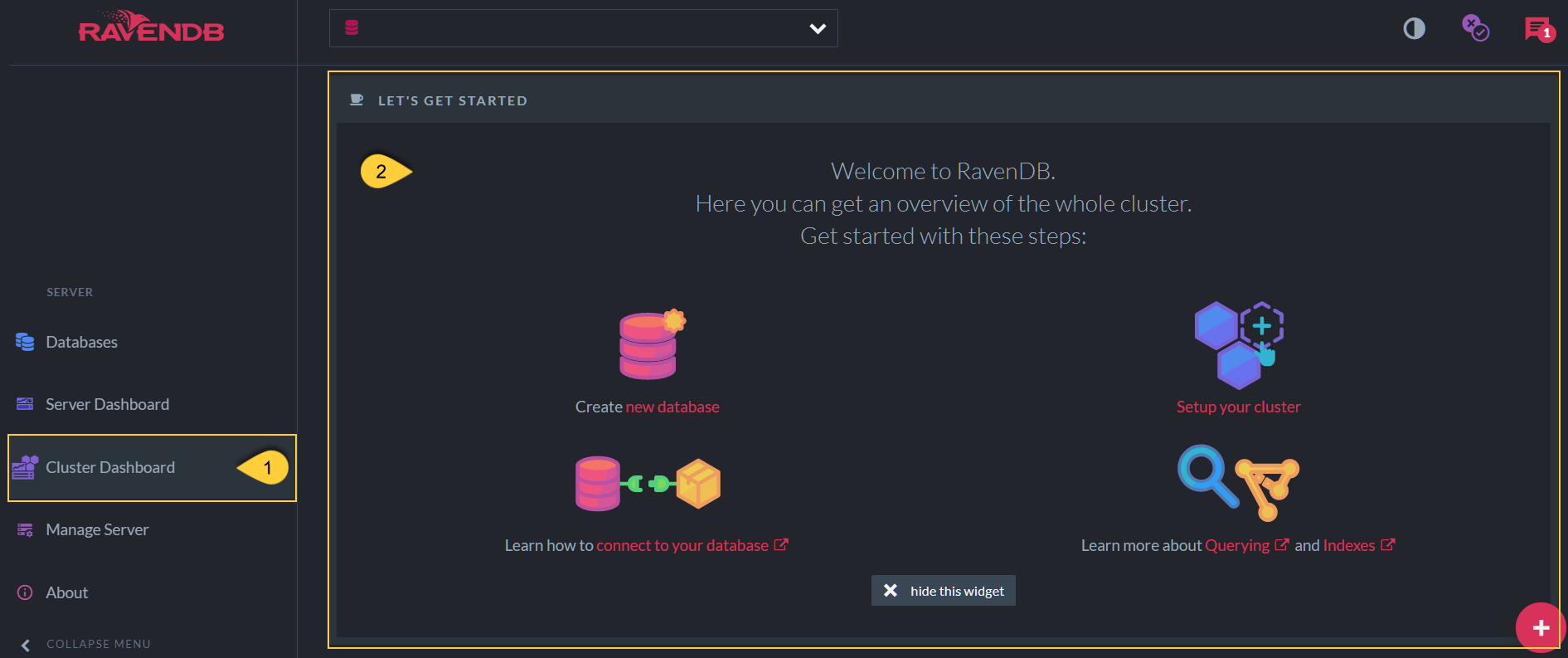1568x658 pixels.
Task: Click the create database illustration
Action: coord(652,344)
